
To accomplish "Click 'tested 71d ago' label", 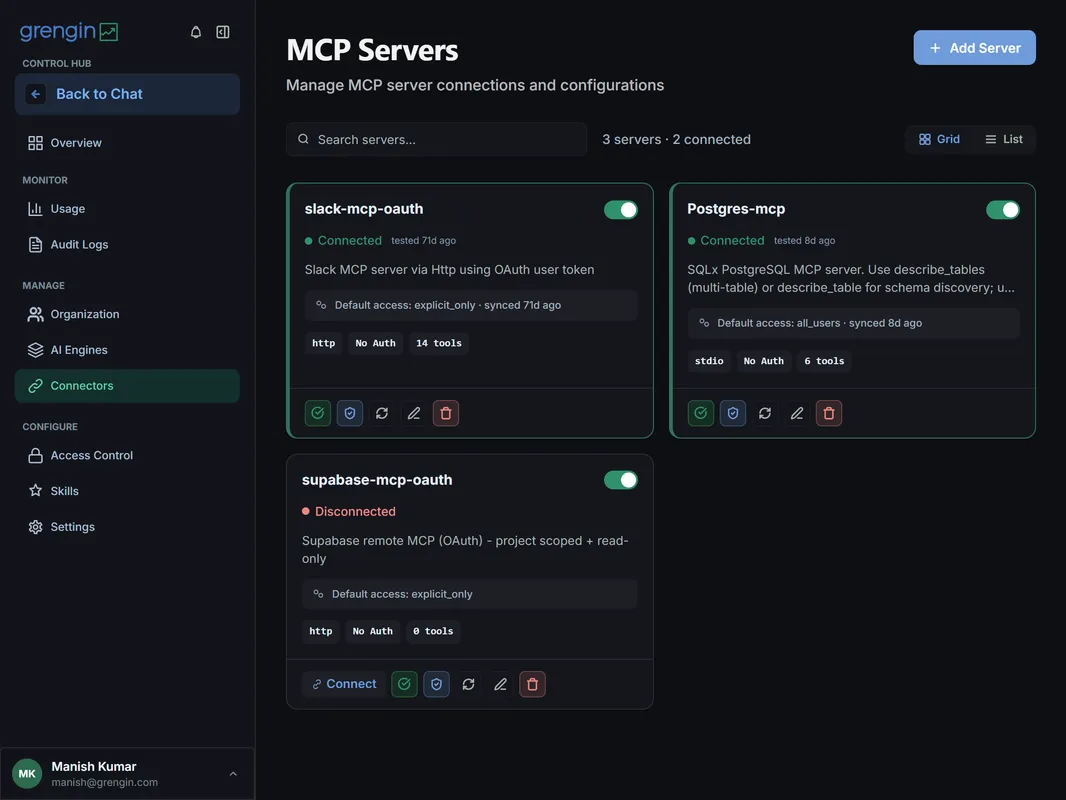I will [x=424, y=241].
